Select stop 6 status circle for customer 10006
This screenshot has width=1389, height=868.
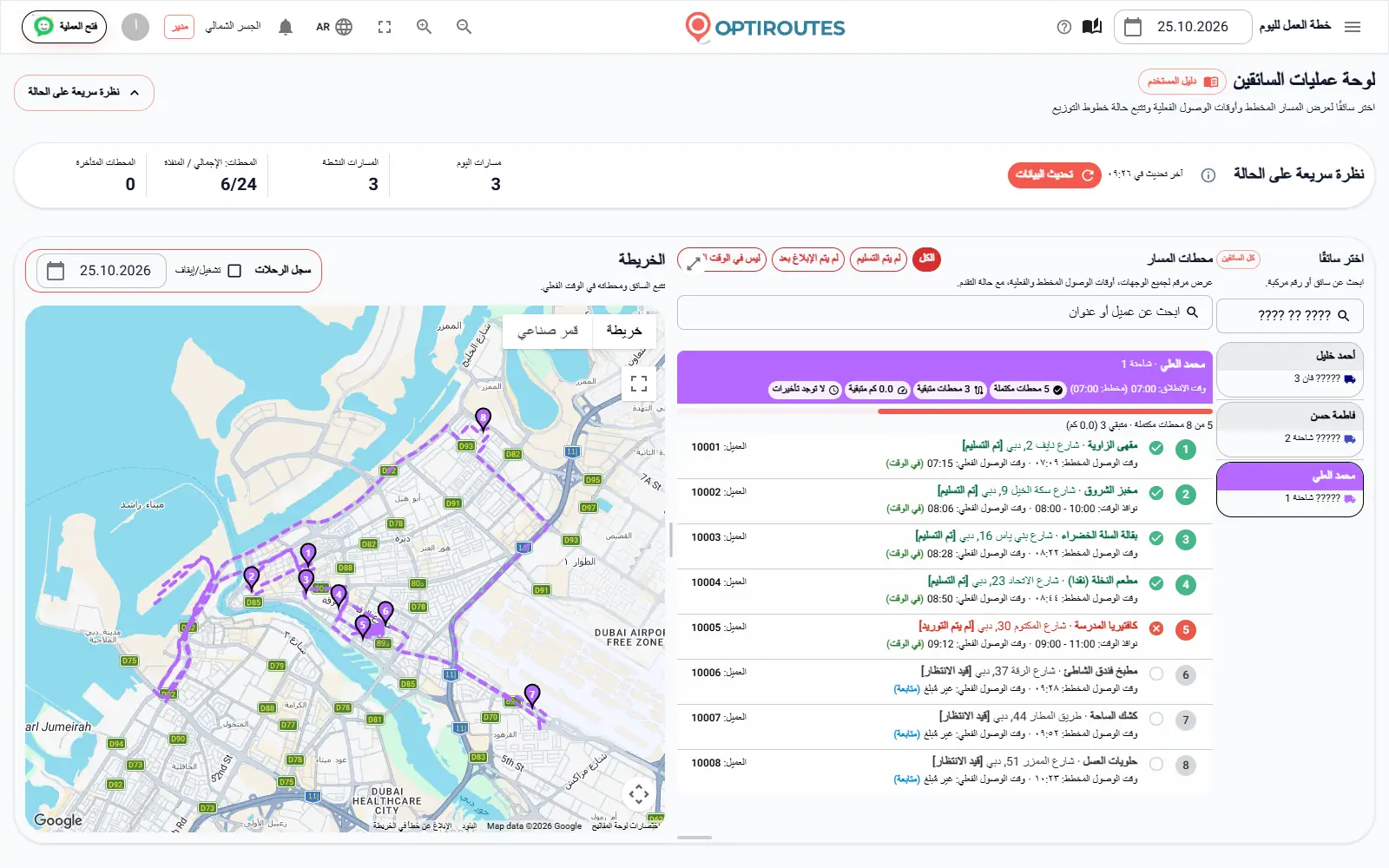coord(1156,674)
